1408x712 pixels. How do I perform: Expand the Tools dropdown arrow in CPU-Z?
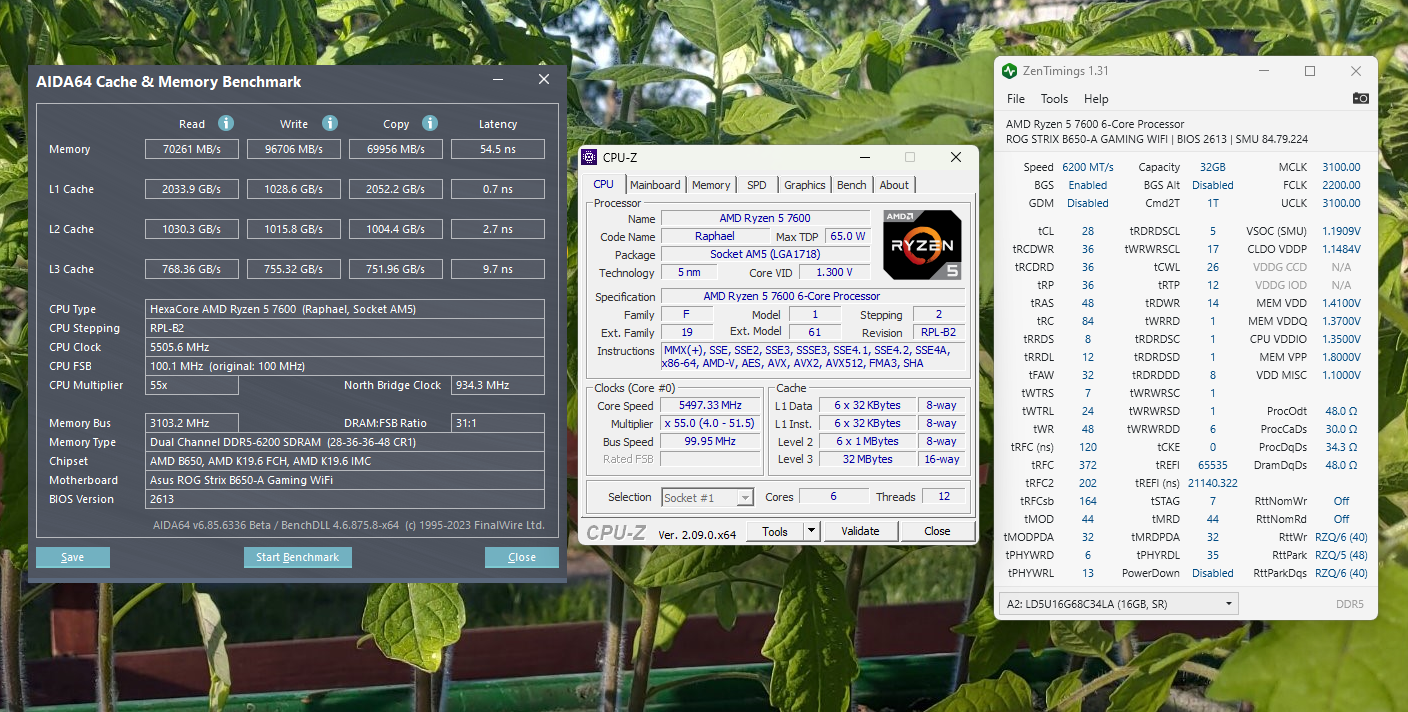[811, 531]
